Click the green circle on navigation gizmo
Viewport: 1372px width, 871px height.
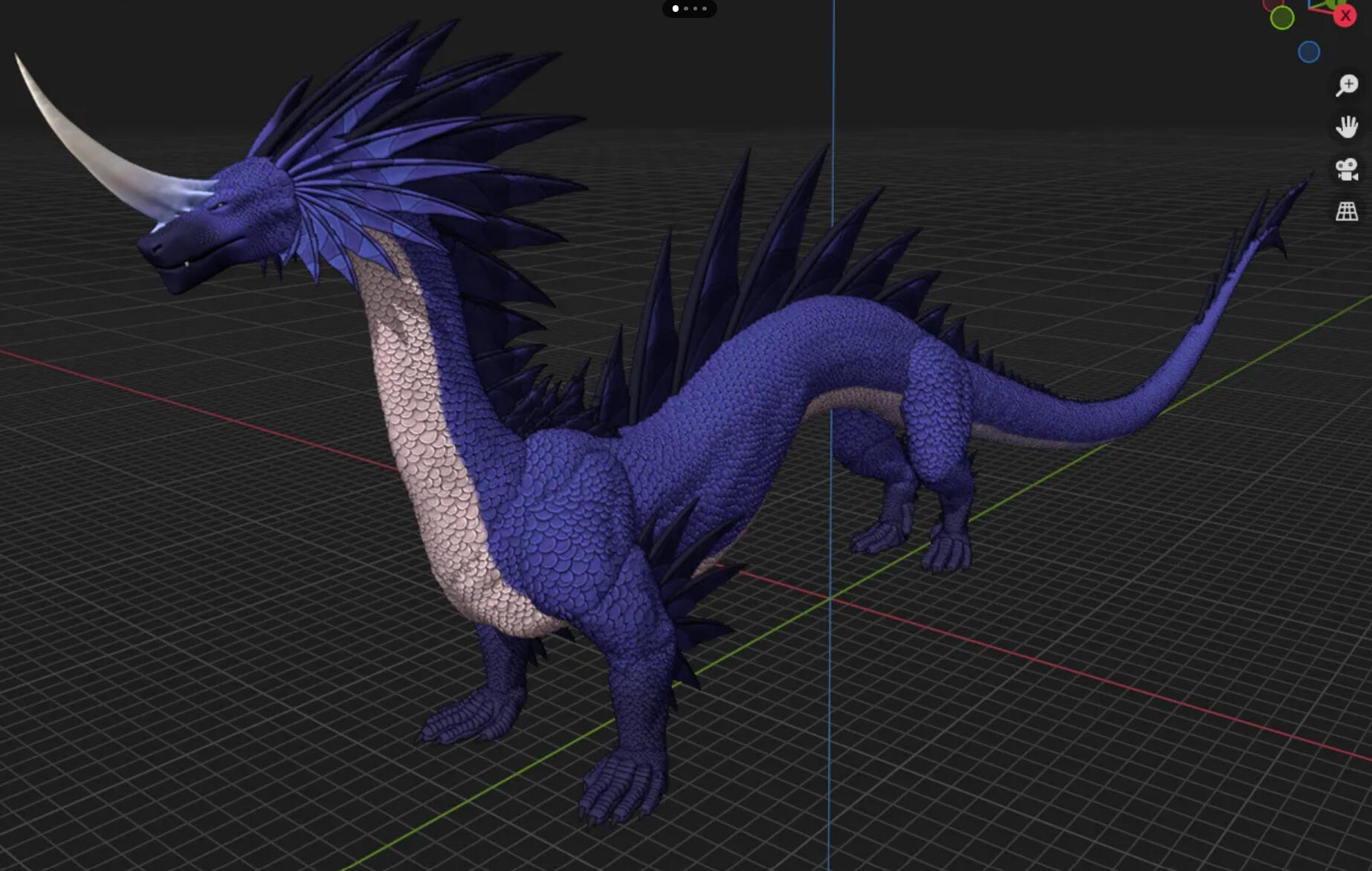click(x=1282, y=18)
